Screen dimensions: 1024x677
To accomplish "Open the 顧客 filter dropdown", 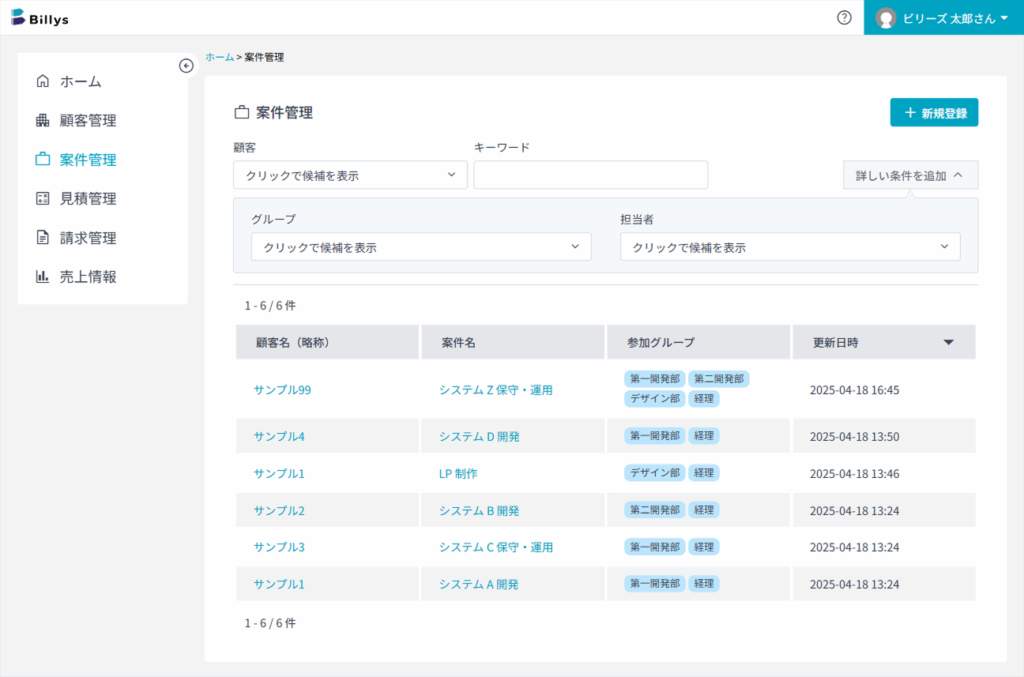I will tap(350, 175).
